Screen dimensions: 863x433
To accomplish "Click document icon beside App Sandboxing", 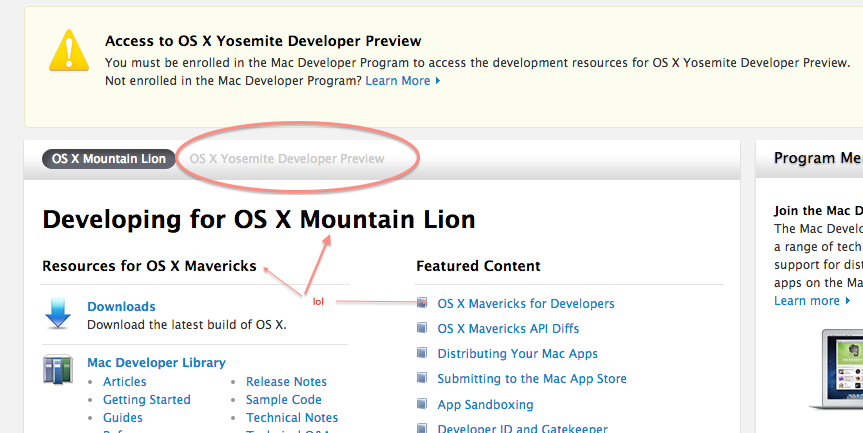I will [x=422, y=405].
